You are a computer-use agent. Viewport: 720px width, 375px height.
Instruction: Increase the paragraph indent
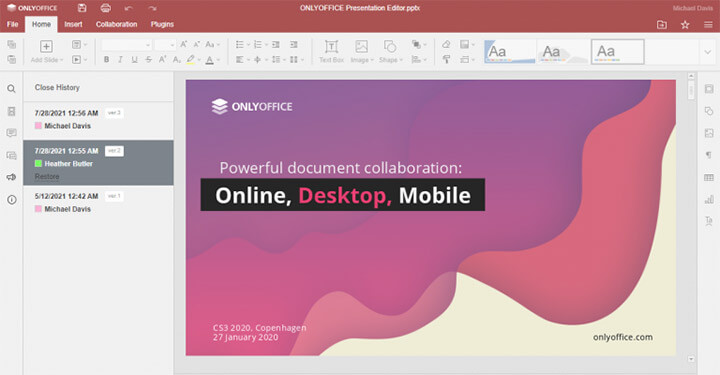(x=294, y=45)
